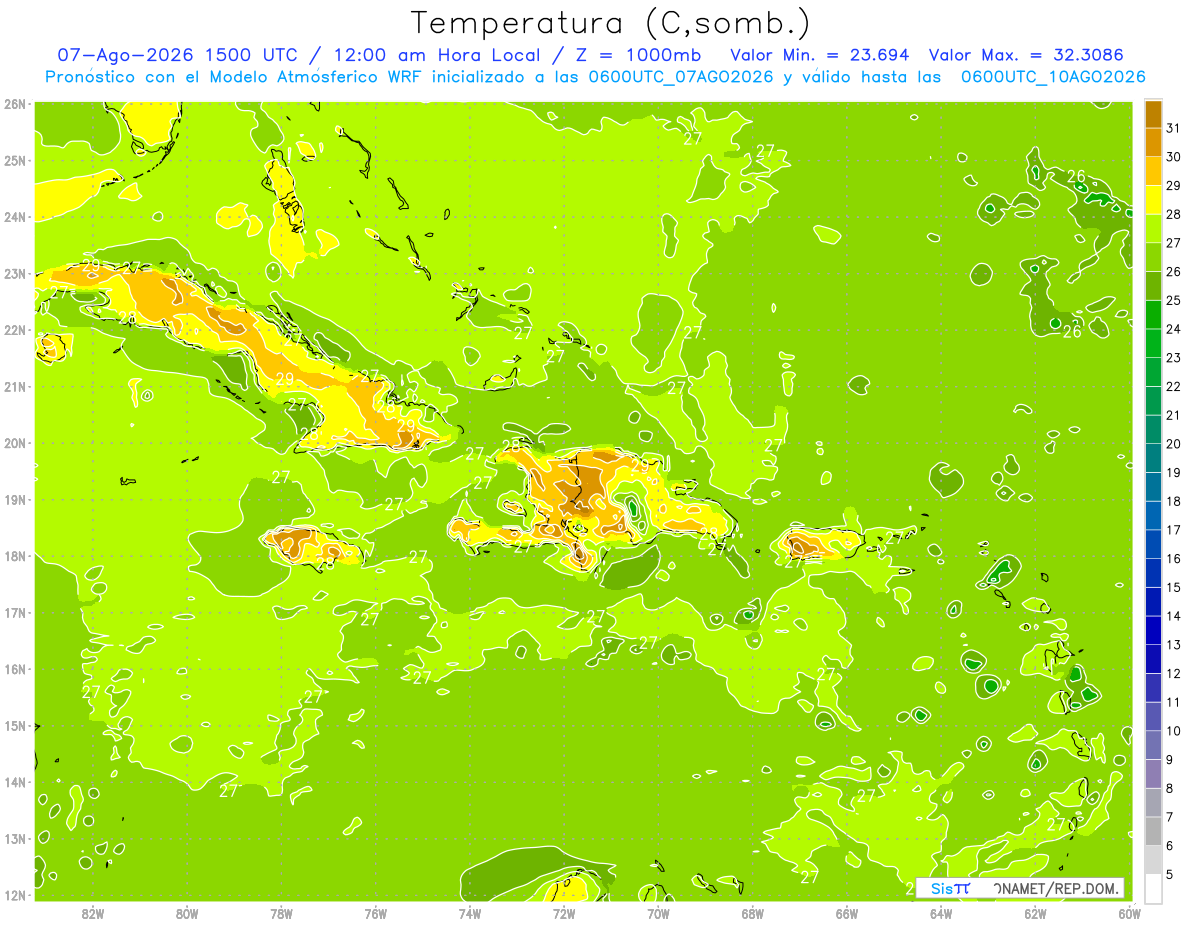Click the 80W longitude label
Viewport: 1200px width, 927px height.
pyautogui.click(x=187, y=913)
